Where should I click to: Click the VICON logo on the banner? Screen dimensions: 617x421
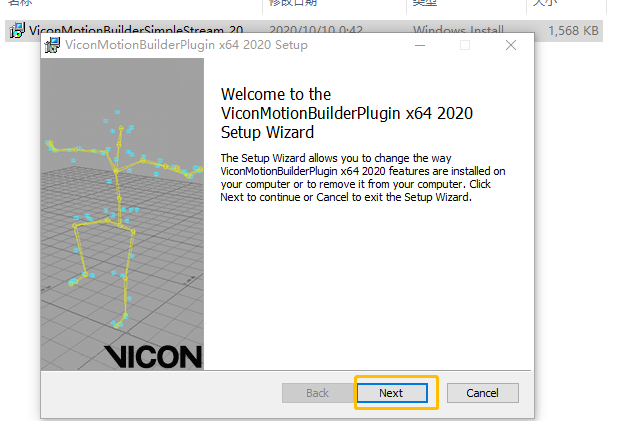tap(153, 356)
